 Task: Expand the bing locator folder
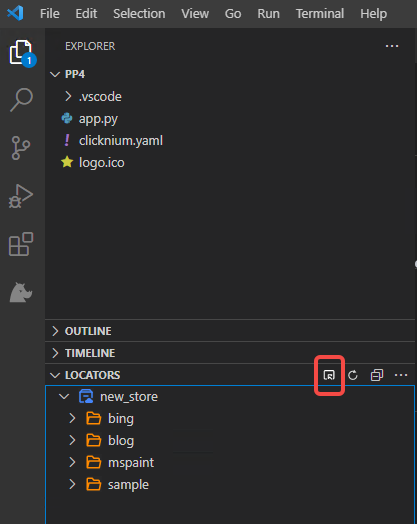coord(72,419)
